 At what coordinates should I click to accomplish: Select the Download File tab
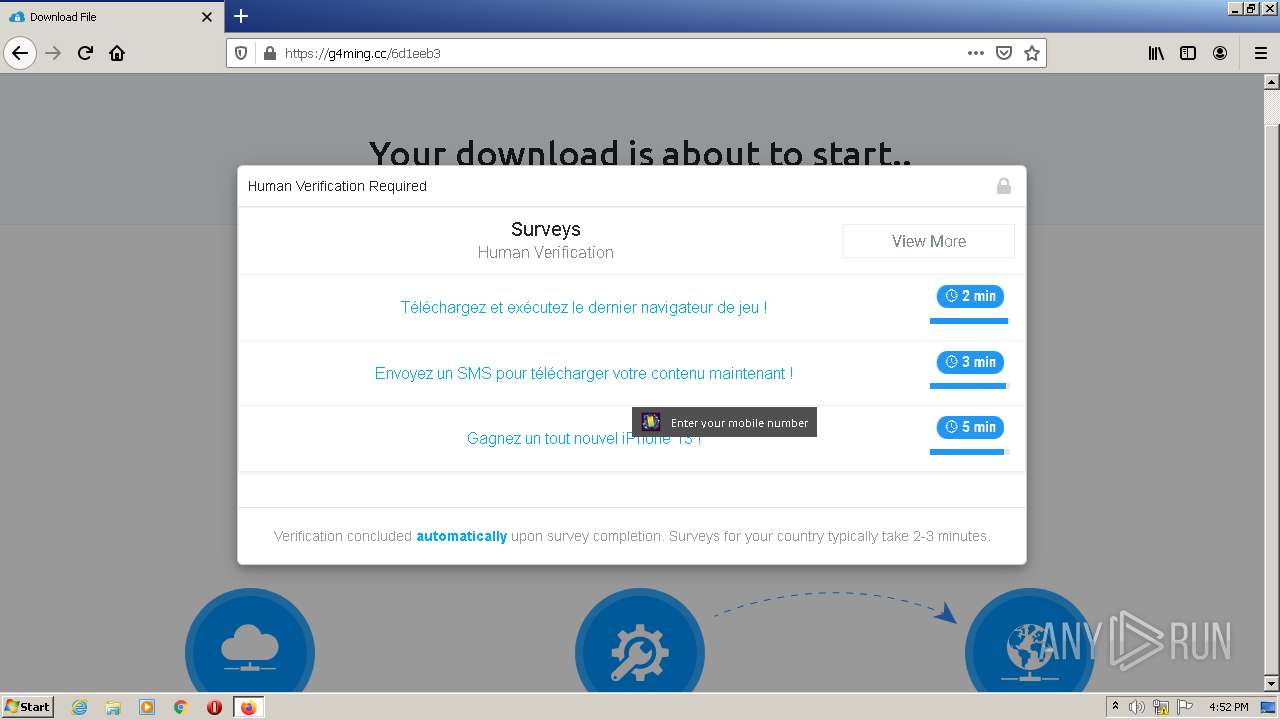tap(112, 17)
